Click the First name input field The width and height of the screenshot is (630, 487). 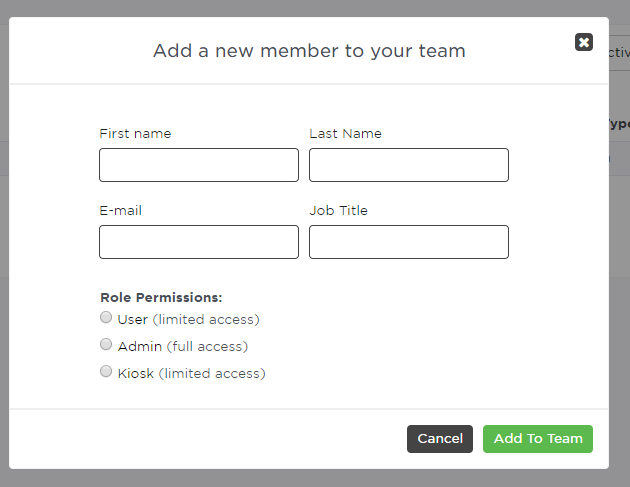coord(199,165)
